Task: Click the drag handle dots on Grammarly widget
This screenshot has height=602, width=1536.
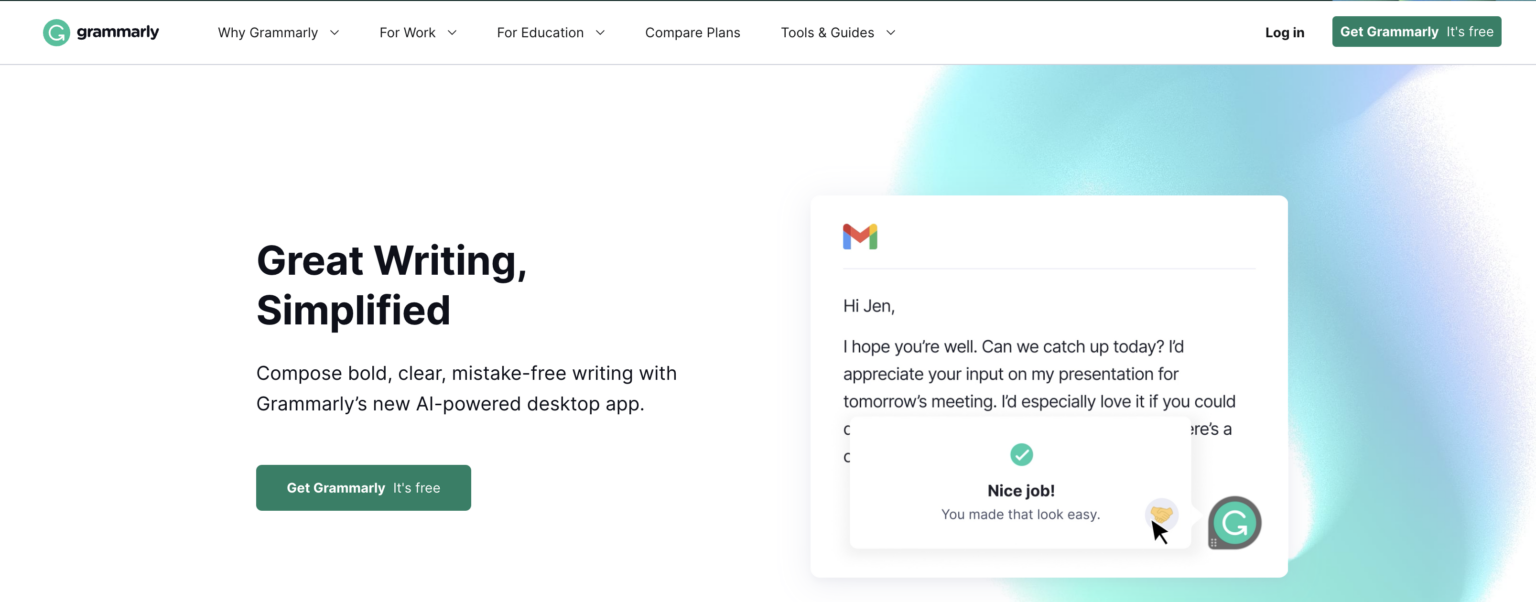Action: 1214,543
